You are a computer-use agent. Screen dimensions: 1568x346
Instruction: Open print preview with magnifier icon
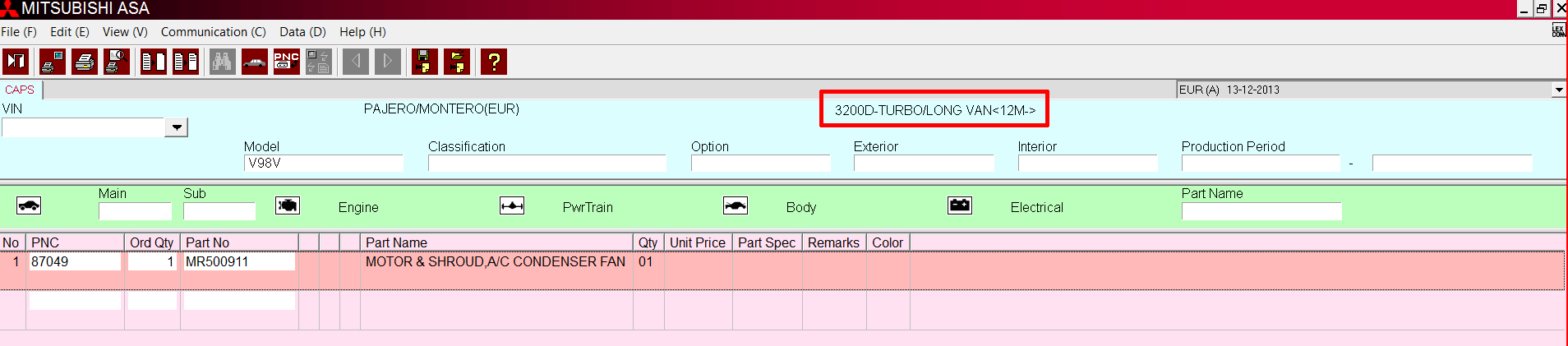(117, 62)
